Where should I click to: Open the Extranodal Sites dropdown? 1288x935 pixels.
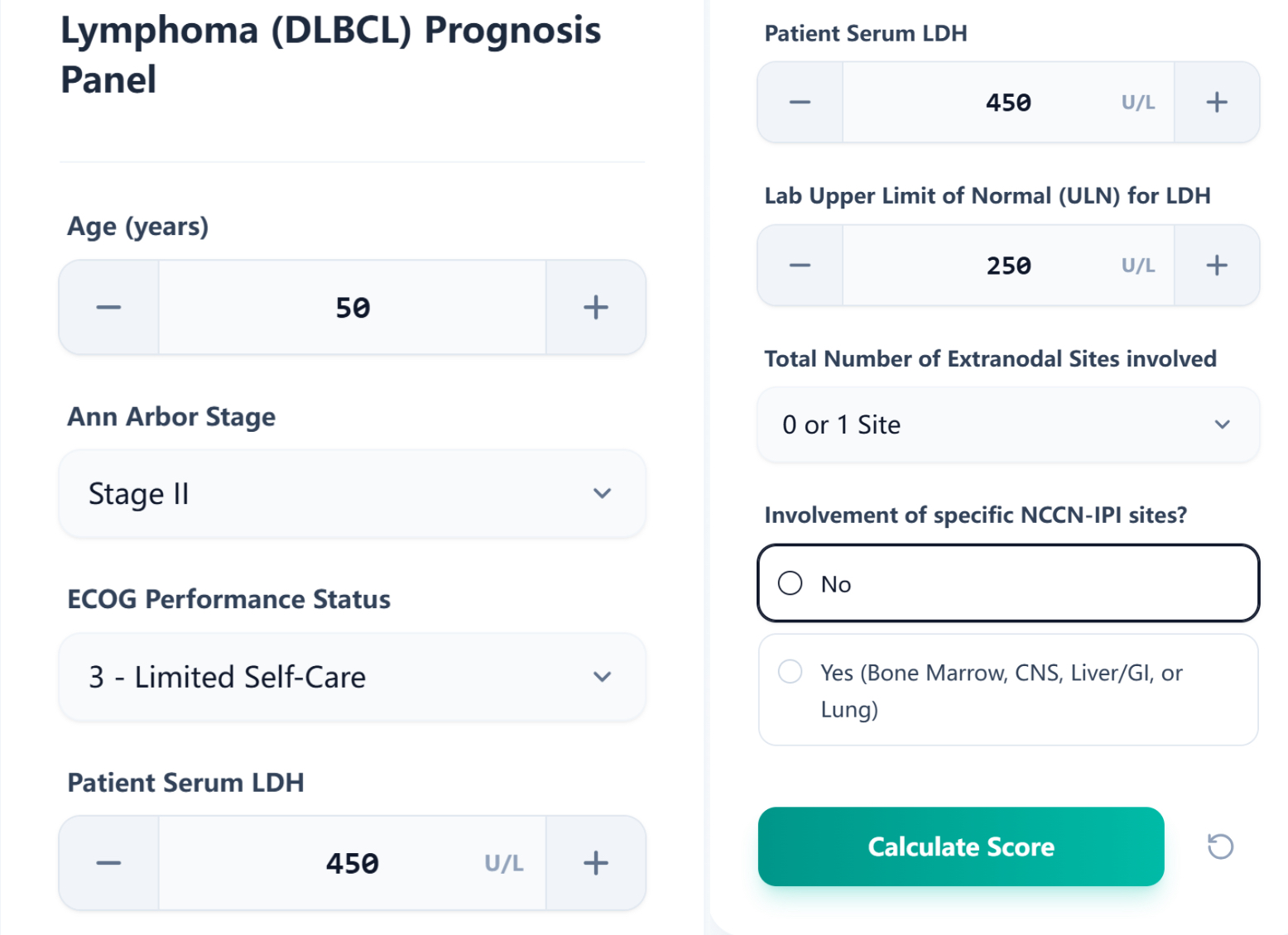1007,424
